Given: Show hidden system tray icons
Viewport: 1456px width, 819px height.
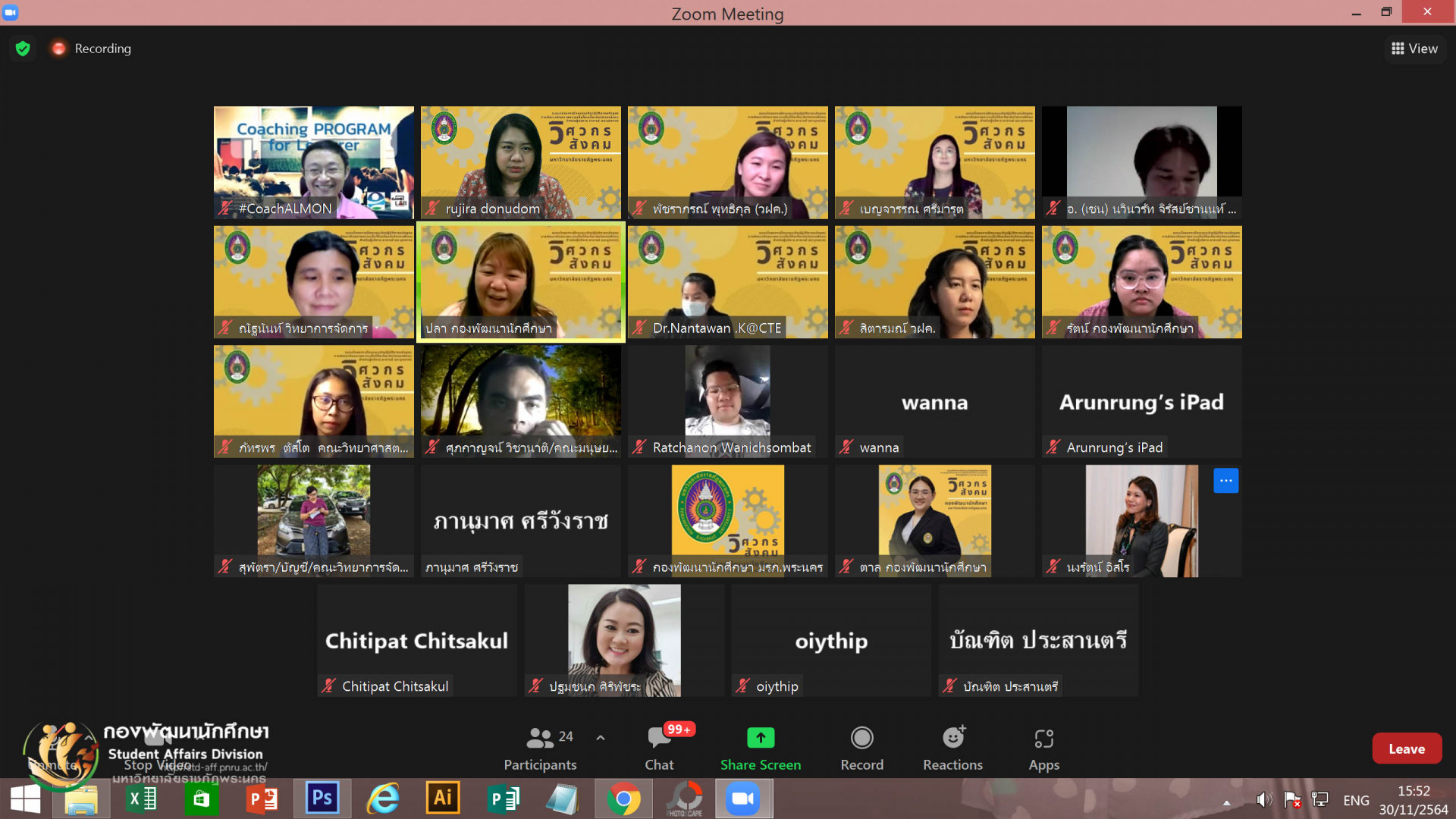Looking at the screenshot, I should [1226, 802].
